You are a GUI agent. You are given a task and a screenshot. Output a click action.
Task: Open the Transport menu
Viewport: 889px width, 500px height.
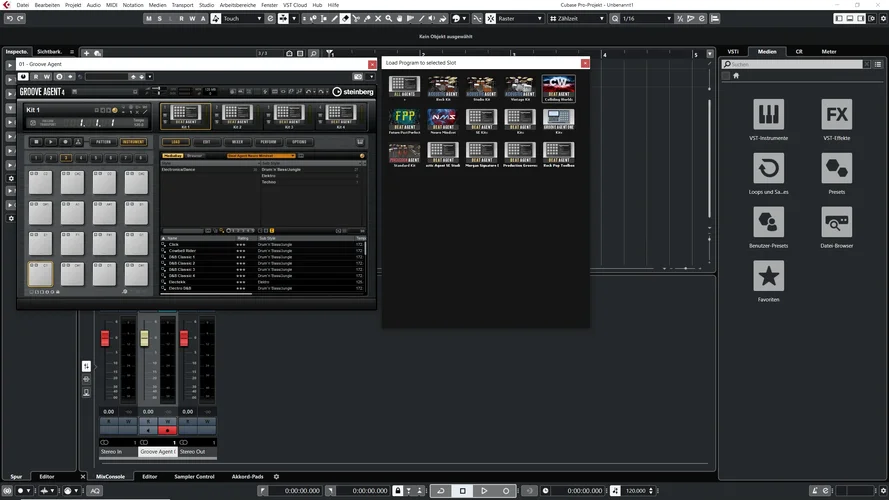182,5
